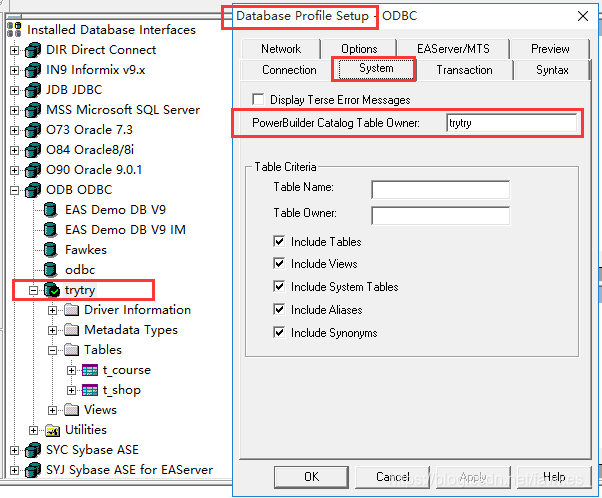
Task: Switch to the Connection tab
Action: coord(289,70)
